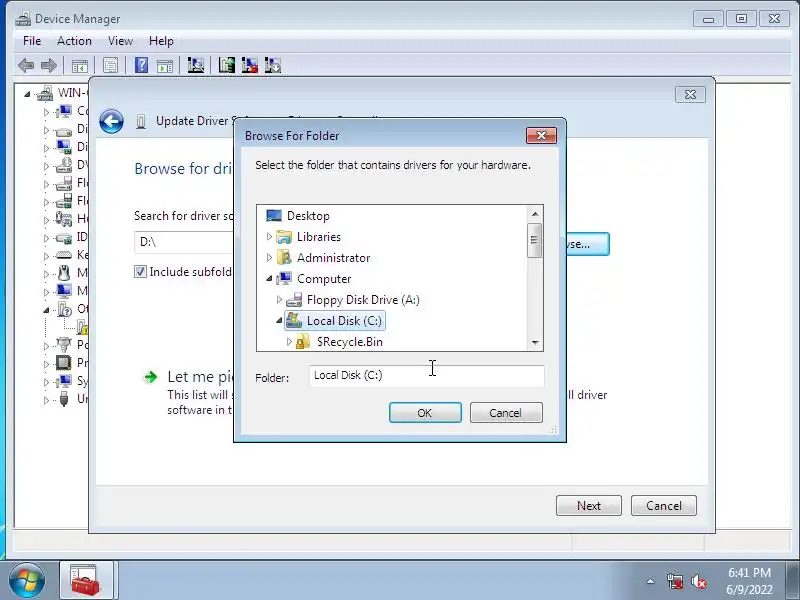
Task: Toggle the Include subfolders checkbox
Action: click(x=140, y=271)
